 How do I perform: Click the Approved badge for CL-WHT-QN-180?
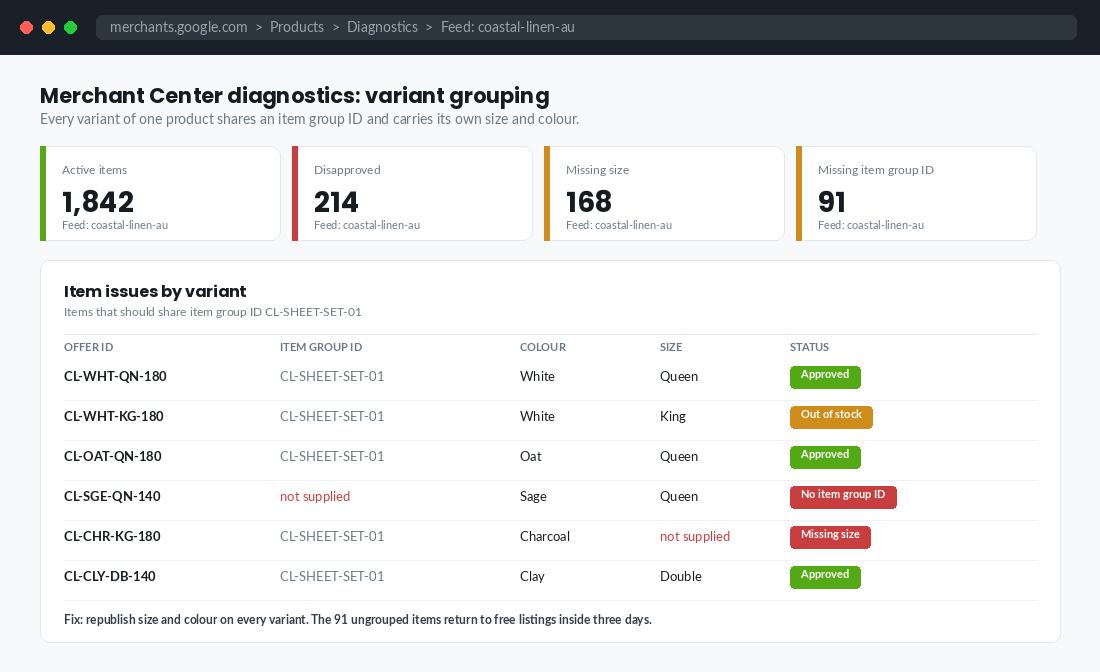pyautogui.click(x=825, y=377)
